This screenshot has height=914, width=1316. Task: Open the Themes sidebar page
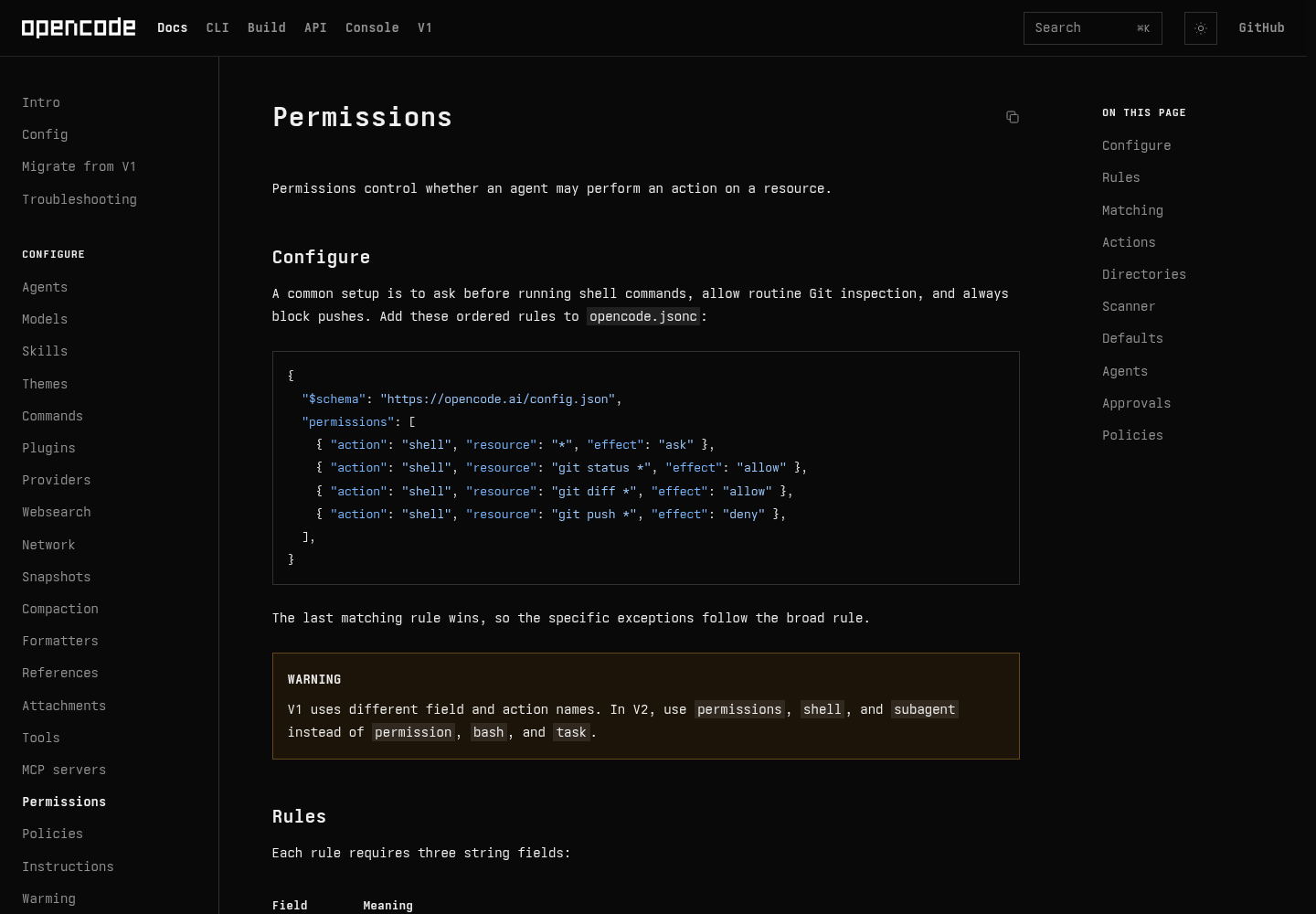click(45, 384)
